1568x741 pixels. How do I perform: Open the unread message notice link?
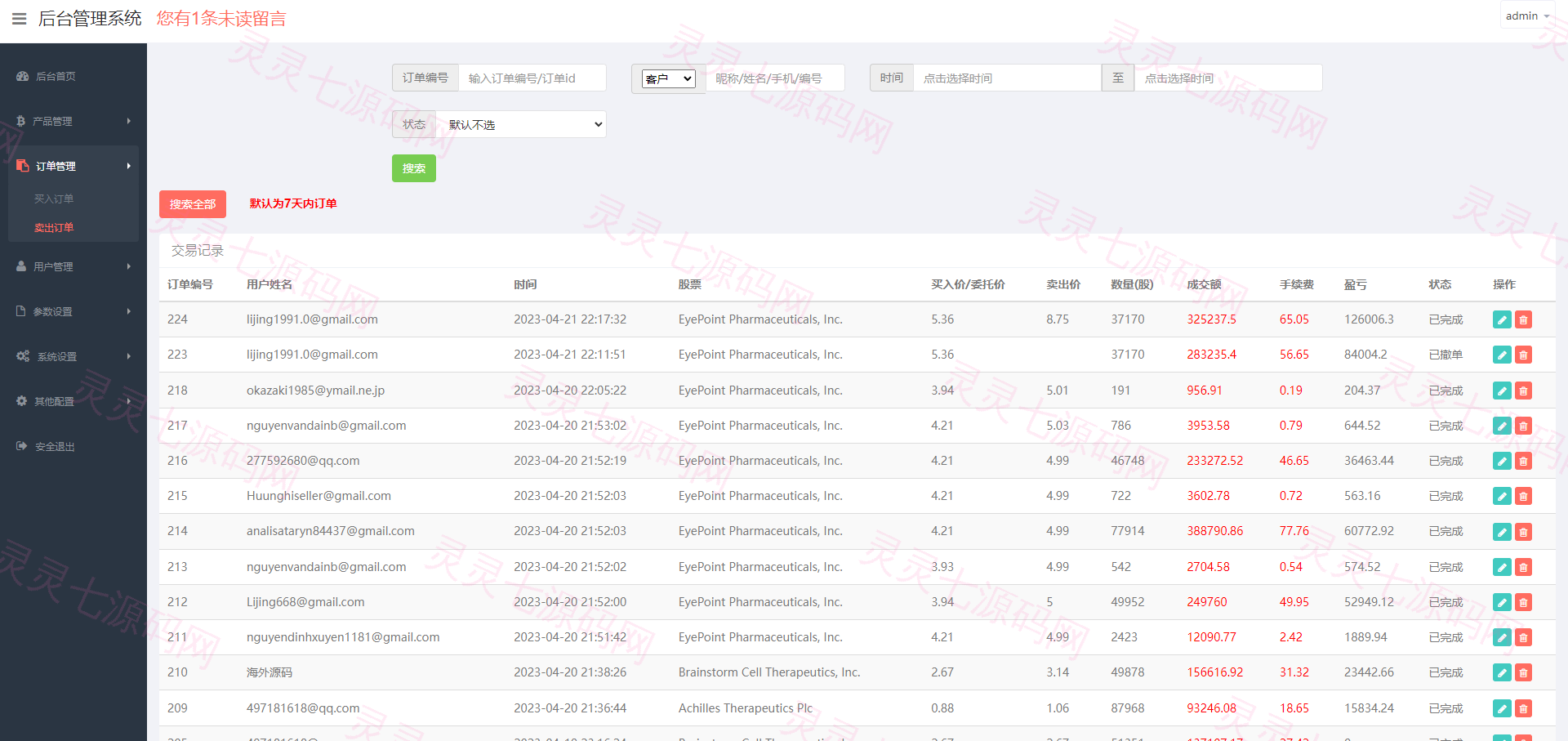coord(221,19)
